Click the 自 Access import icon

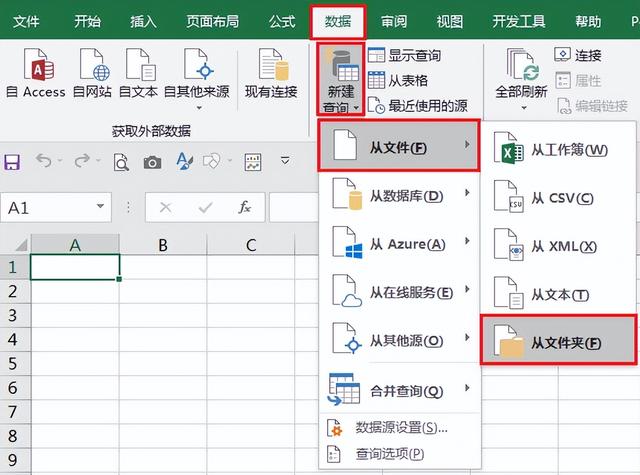pyautogui.click(x=36, y=72)
